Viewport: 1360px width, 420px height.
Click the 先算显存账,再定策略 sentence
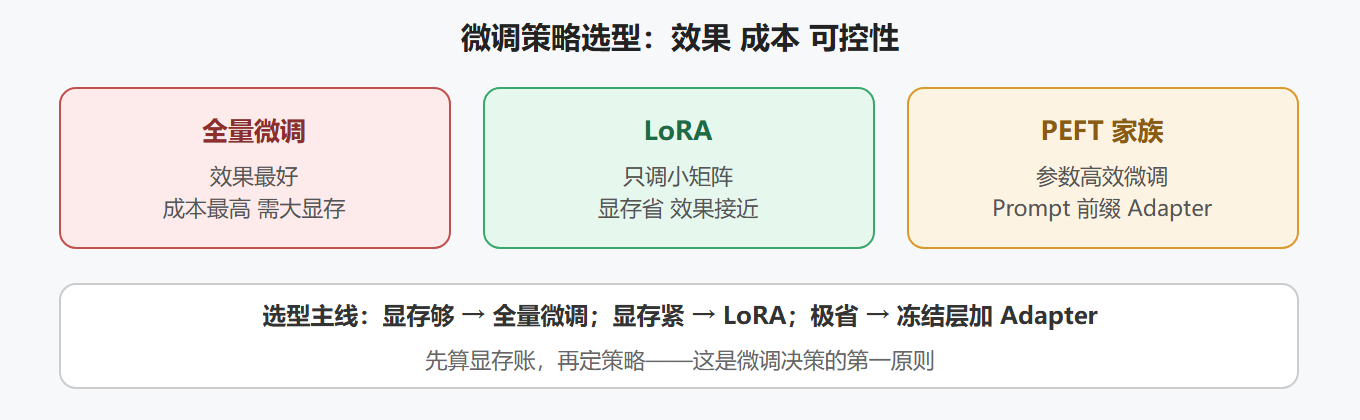535,361
